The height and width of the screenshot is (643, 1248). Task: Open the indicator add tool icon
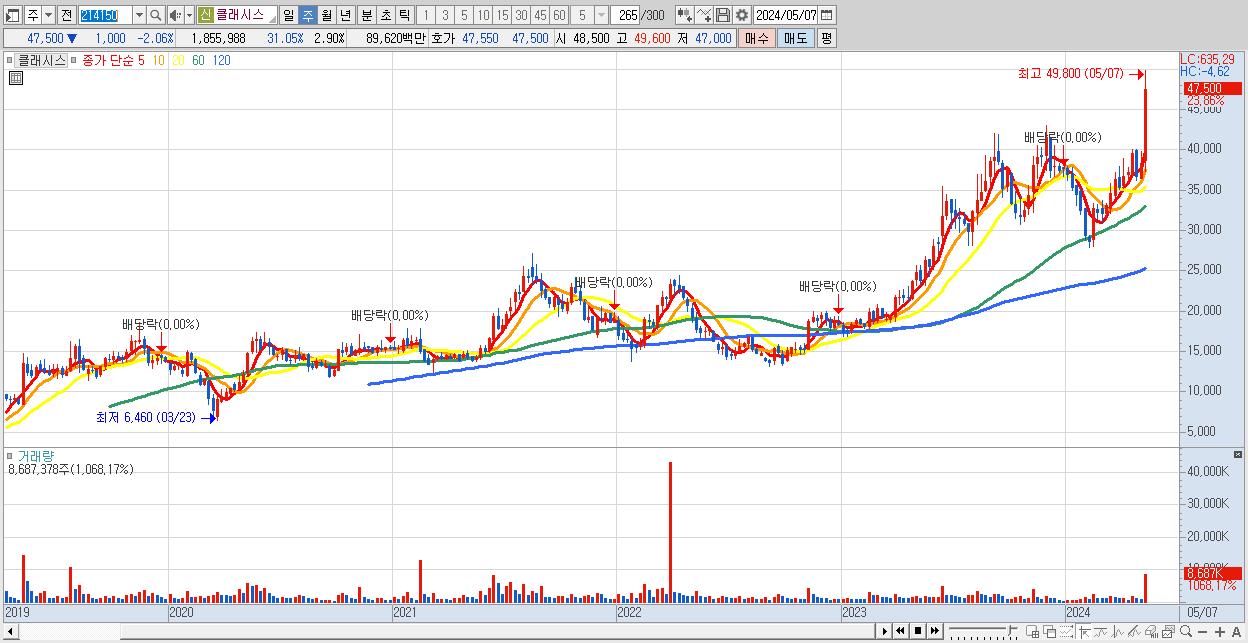tap(684, 15)
